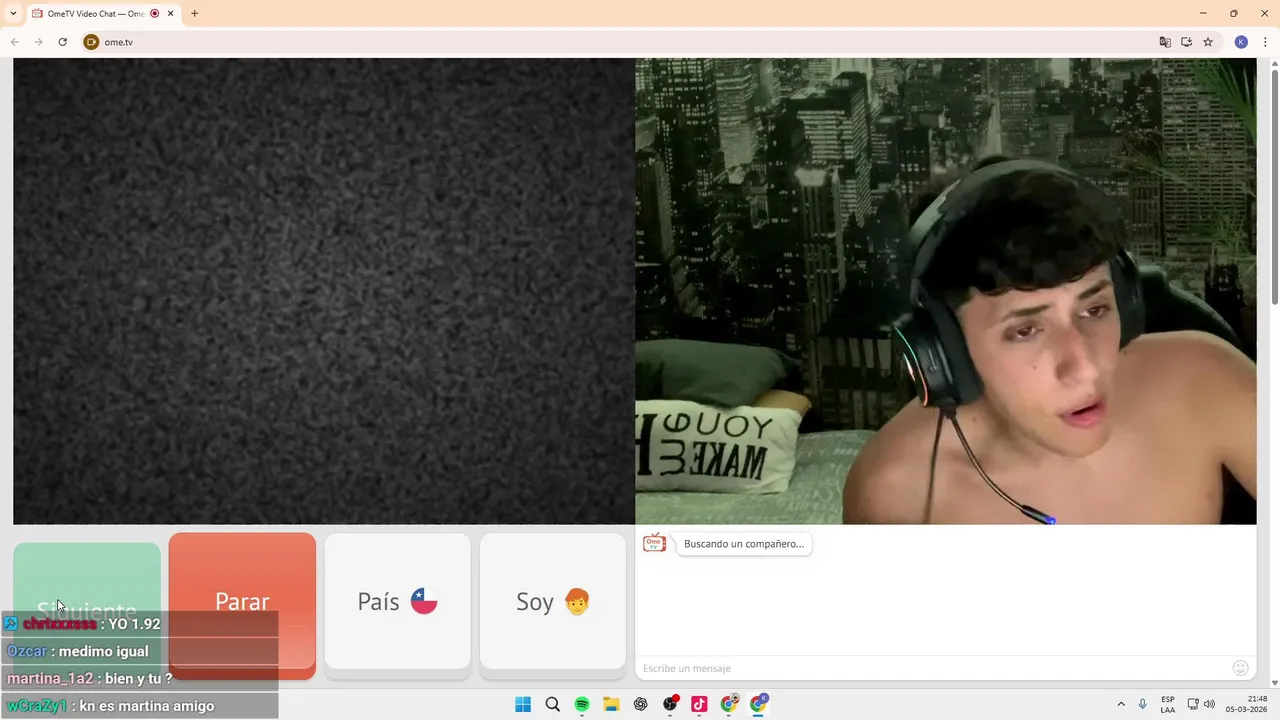Open ChatGPT app from the taskbar
1280x720 pixels.
(641, 704)
